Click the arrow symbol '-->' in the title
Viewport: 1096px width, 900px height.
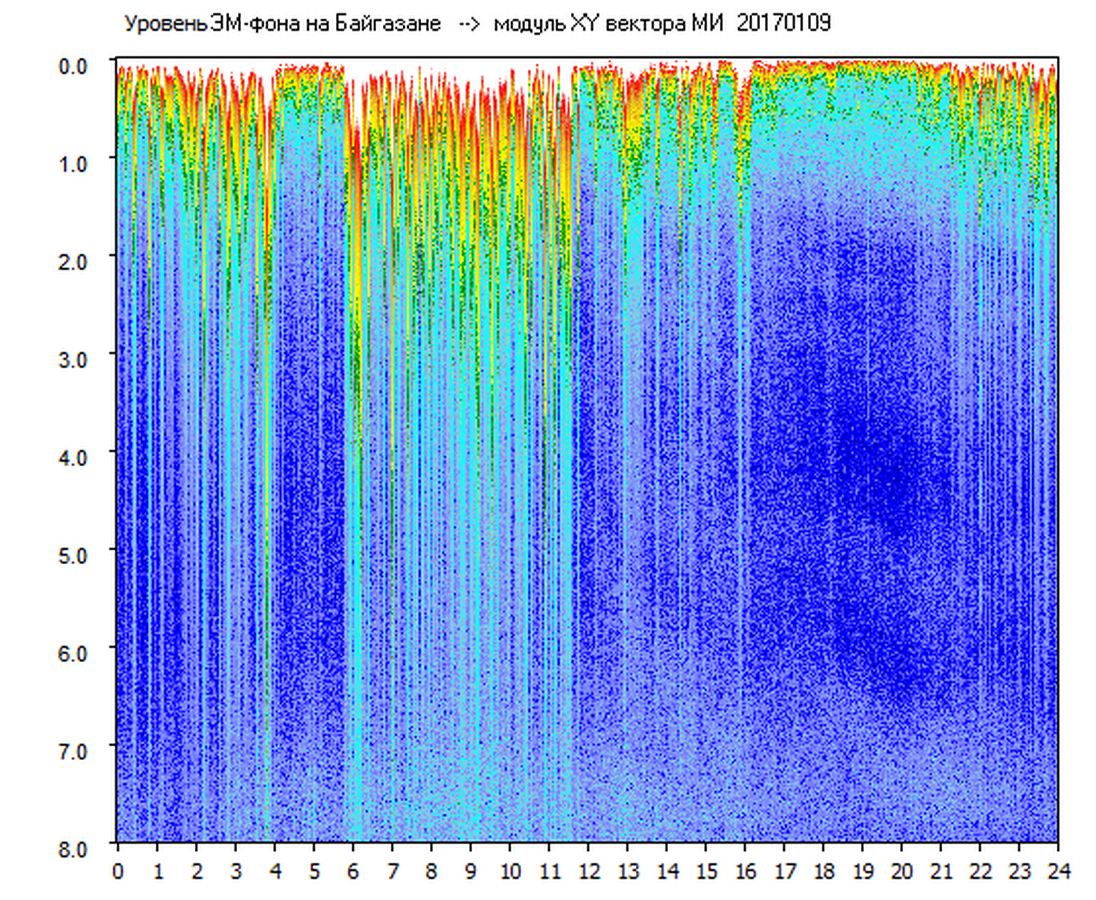click(468, 24)
